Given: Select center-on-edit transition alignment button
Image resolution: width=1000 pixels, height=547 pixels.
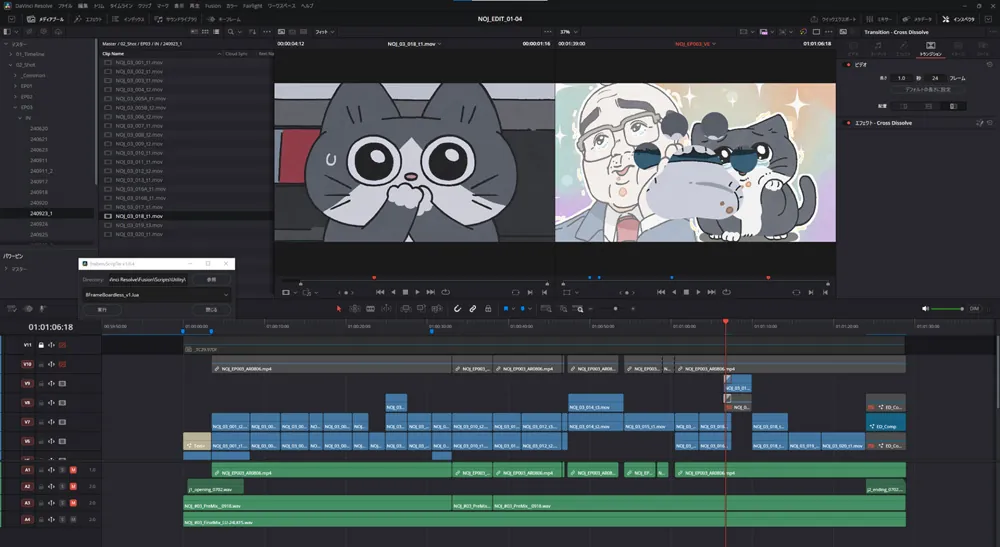Looking at the screenshot, I should (928, 106).
